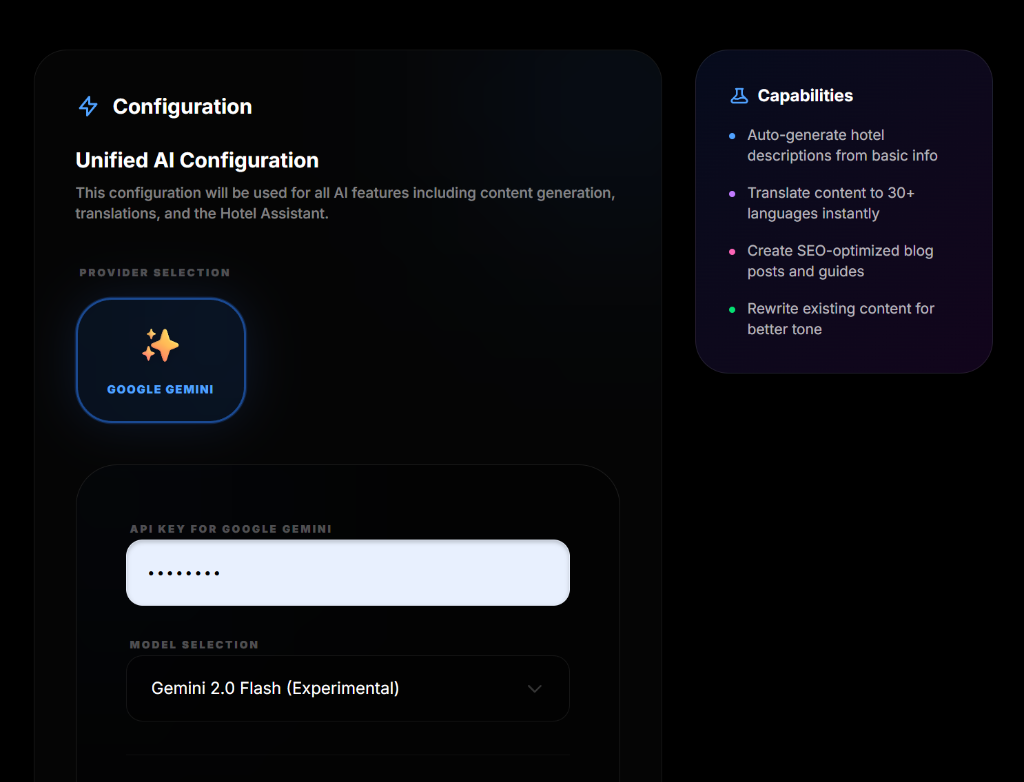
Task: Click the lightning bolt icon beside Configuration
Action: (x=88, y=107)
